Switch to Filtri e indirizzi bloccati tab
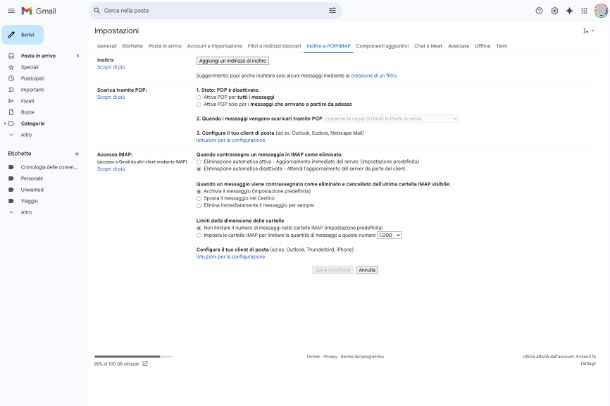 [274, 46]
